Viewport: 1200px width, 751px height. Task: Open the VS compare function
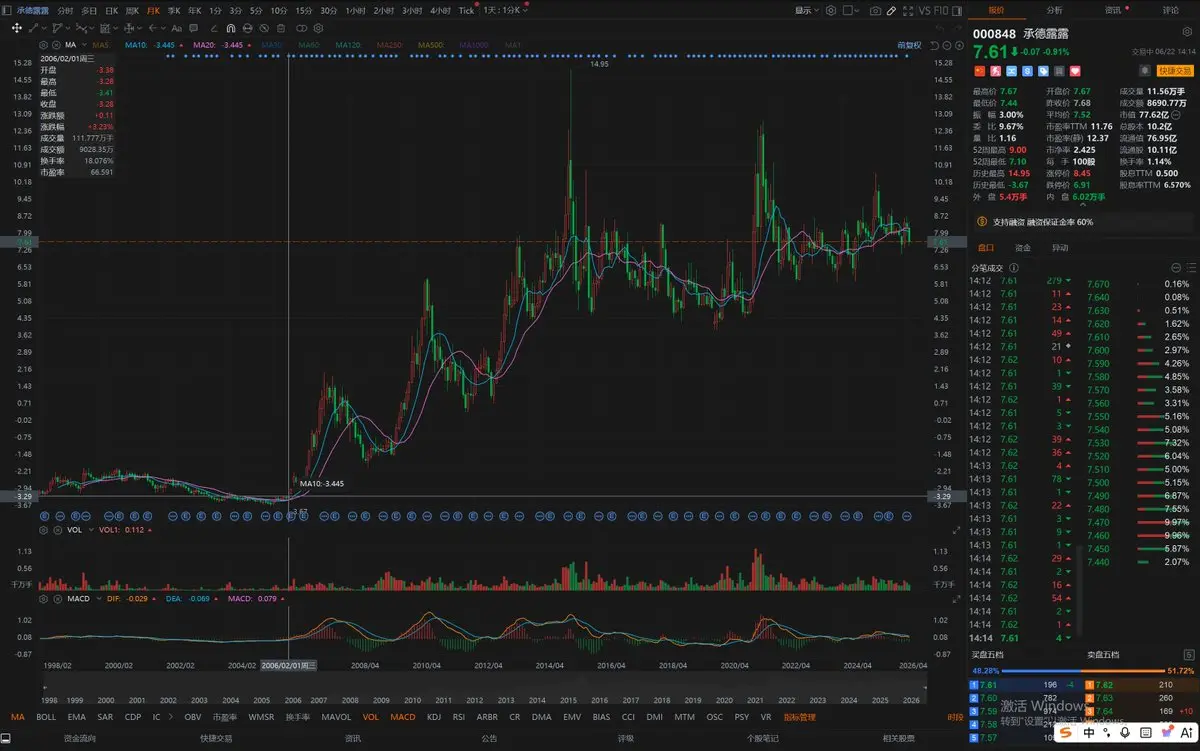point(925,10)
